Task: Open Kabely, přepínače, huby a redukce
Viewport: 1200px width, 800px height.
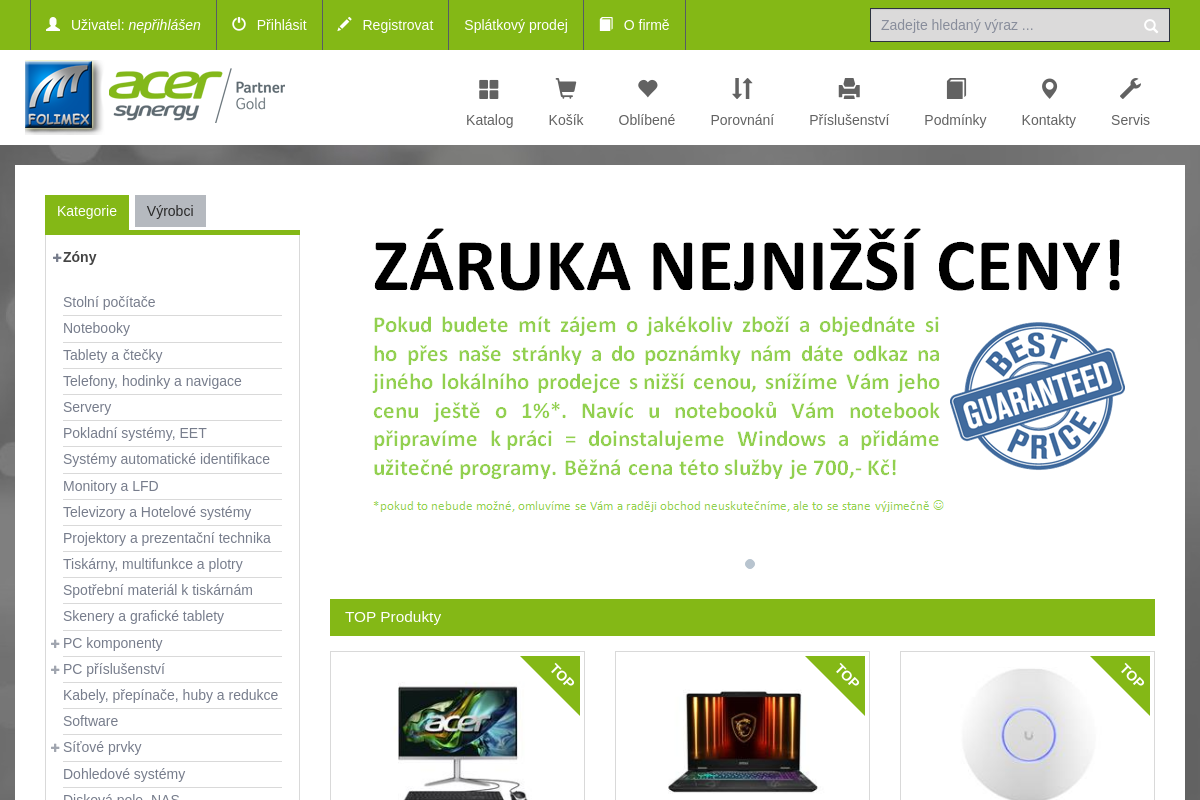Action: [170, 695]
